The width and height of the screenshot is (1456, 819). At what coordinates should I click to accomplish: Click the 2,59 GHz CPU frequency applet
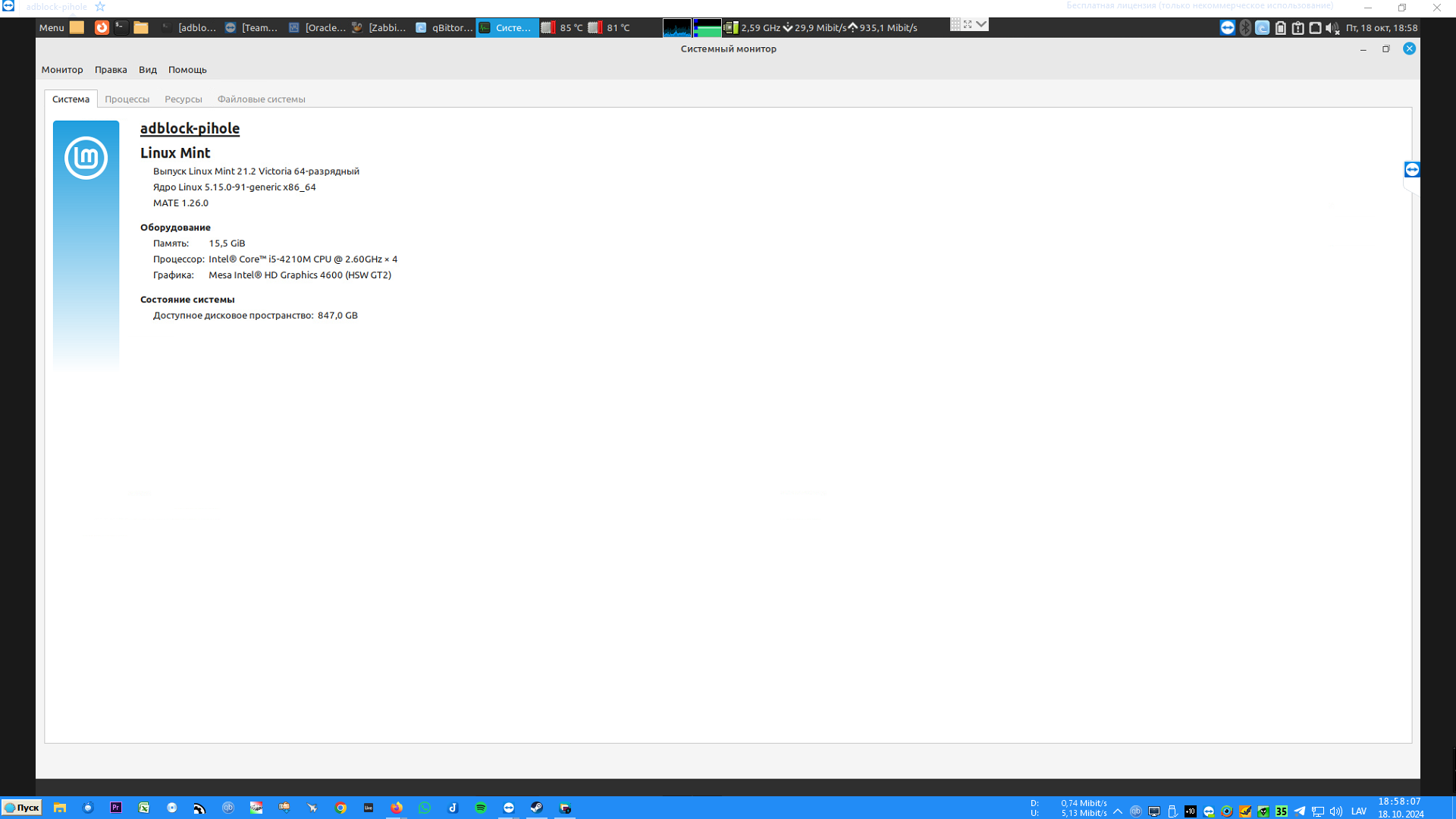coord(752,27)
